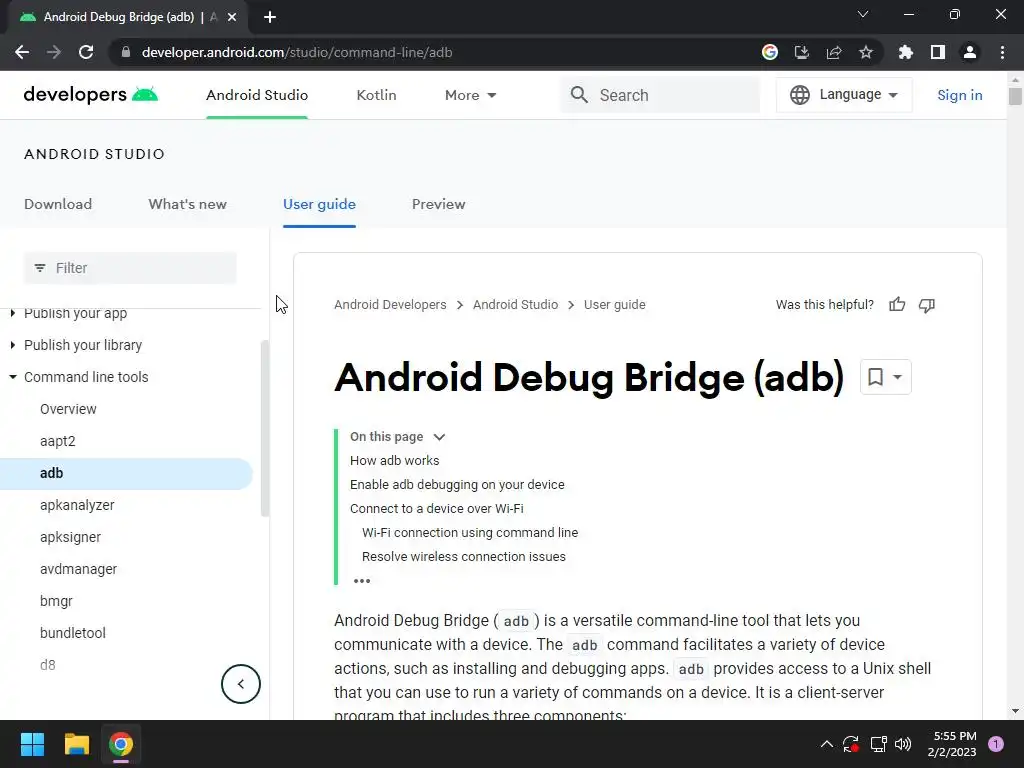Open the More dropdown in header
This screenshot has width=1024, height=768.
click(470, 95)
